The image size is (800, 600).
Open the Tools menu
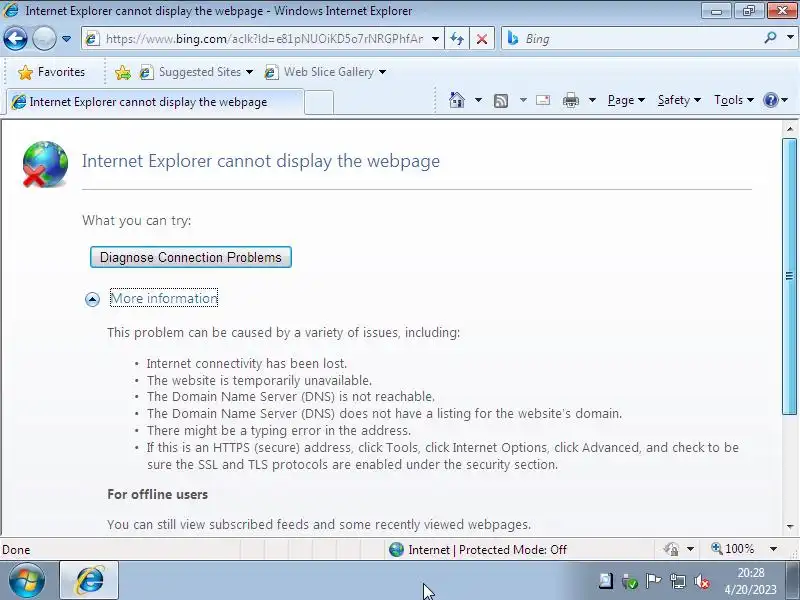(x=734, y=100)
